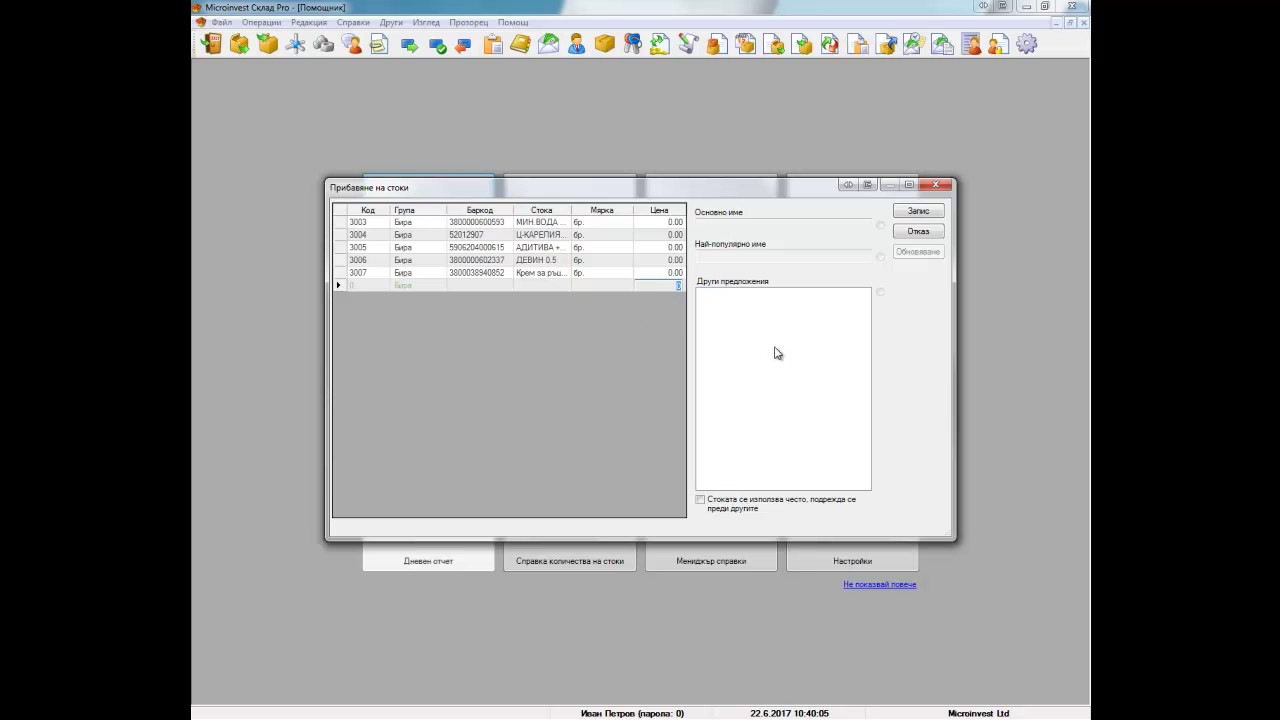
Task: Click the wrench and pen toolbar icon
Action: [688, 44]
